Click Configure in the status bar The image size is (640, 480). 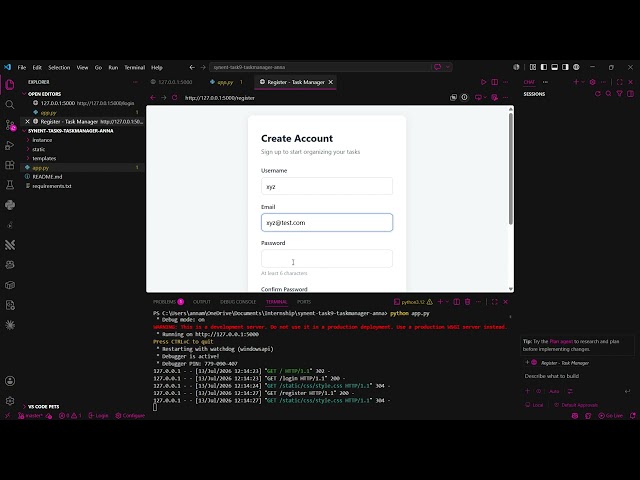(x=130, y=416)
